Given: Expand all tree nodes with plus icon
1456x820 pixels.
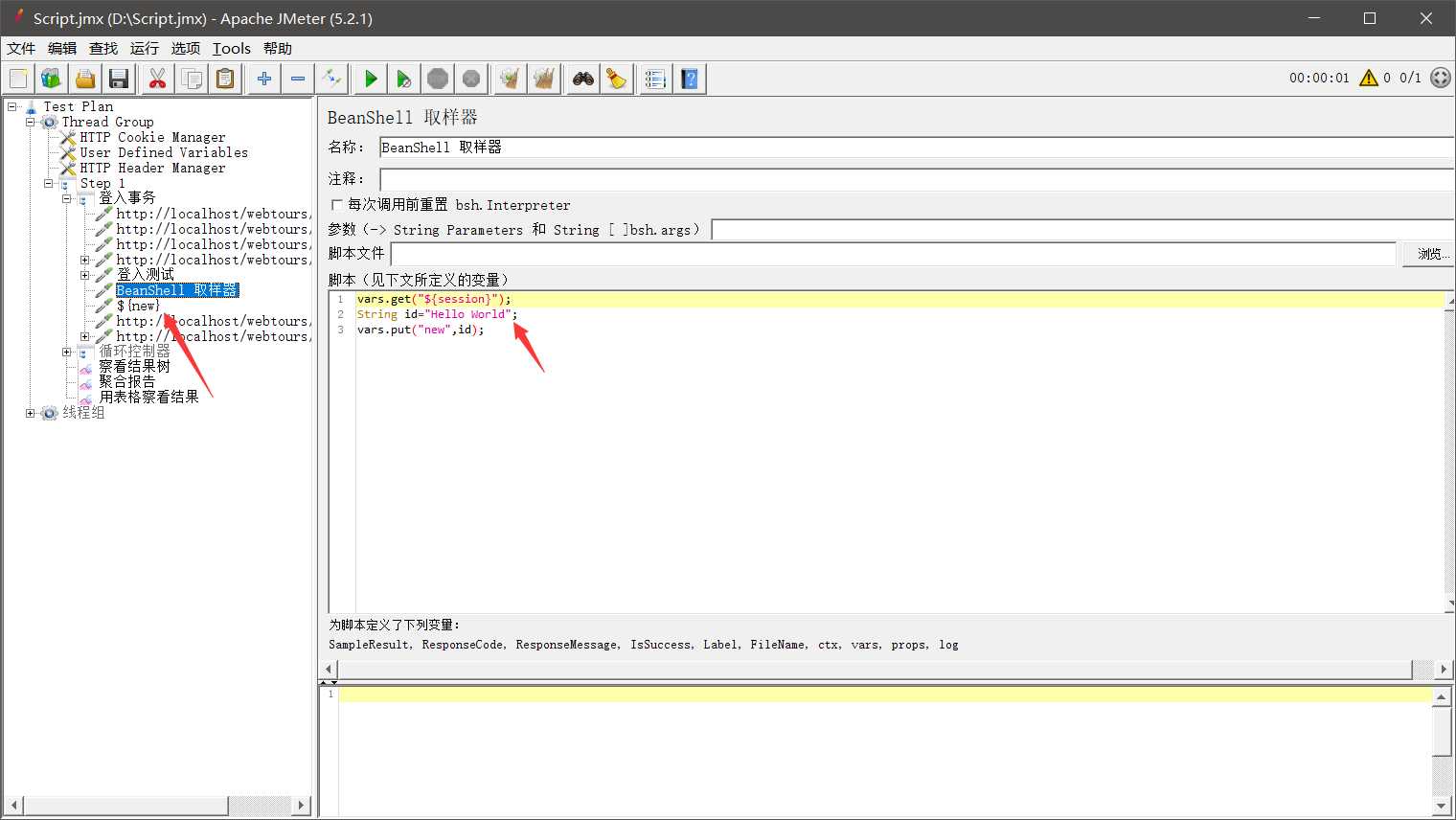Looking at the screenshot, I should tap(264, 79).
